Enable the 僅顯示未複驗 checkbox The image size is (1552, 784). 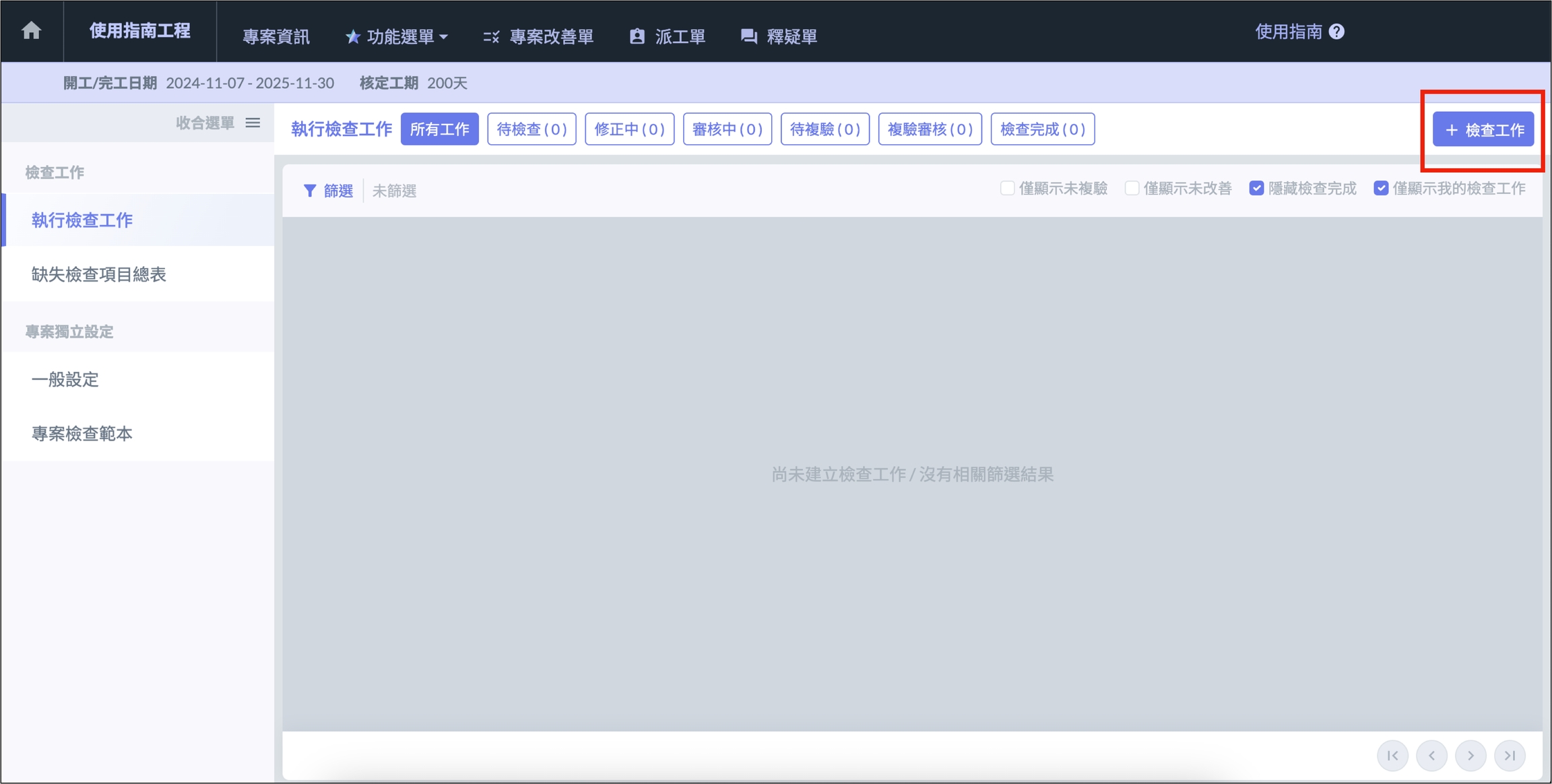(x=1007, y=189)
